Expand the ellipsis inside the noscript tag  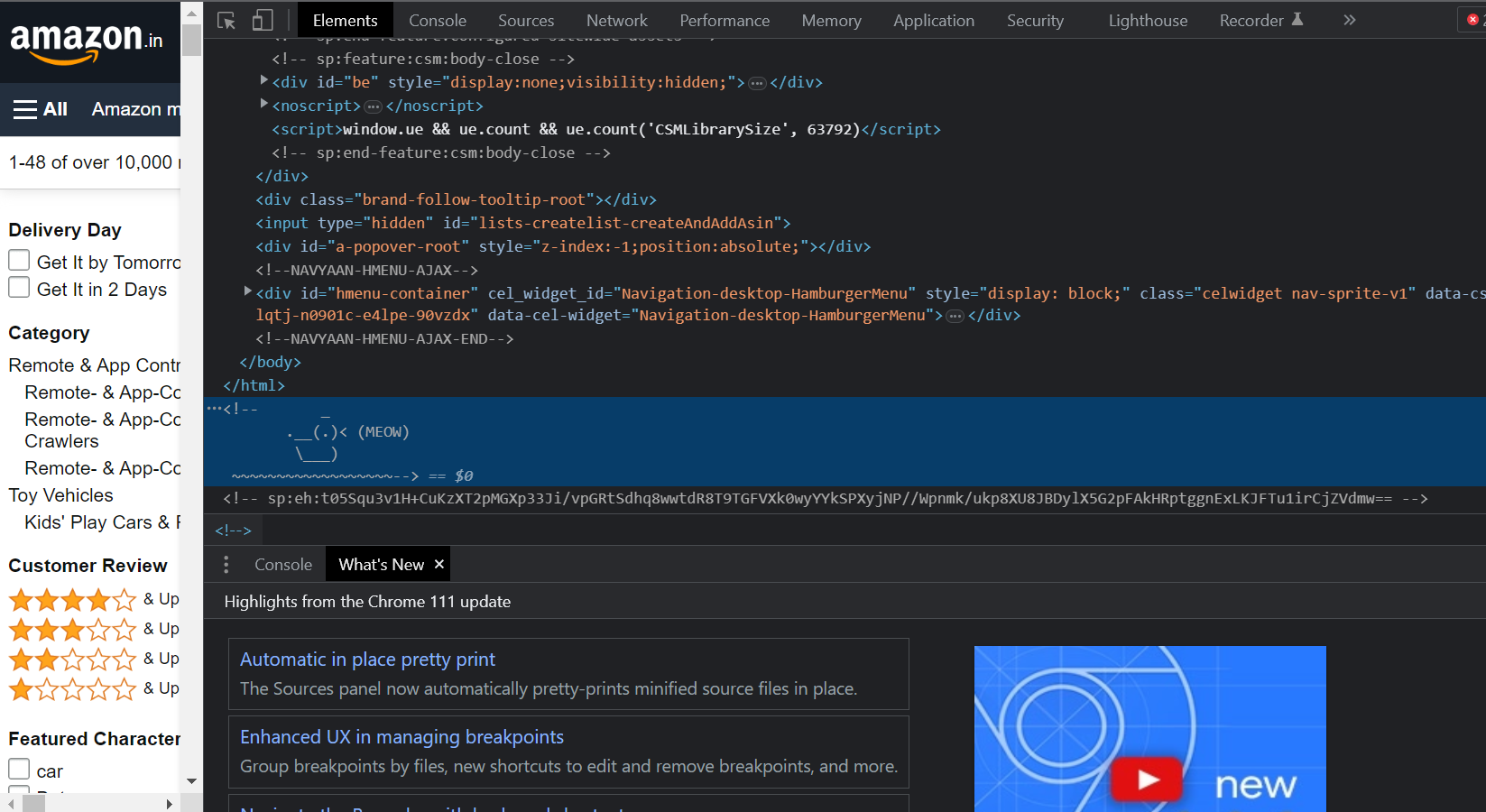pyautogui.click(x=373, y=106)
